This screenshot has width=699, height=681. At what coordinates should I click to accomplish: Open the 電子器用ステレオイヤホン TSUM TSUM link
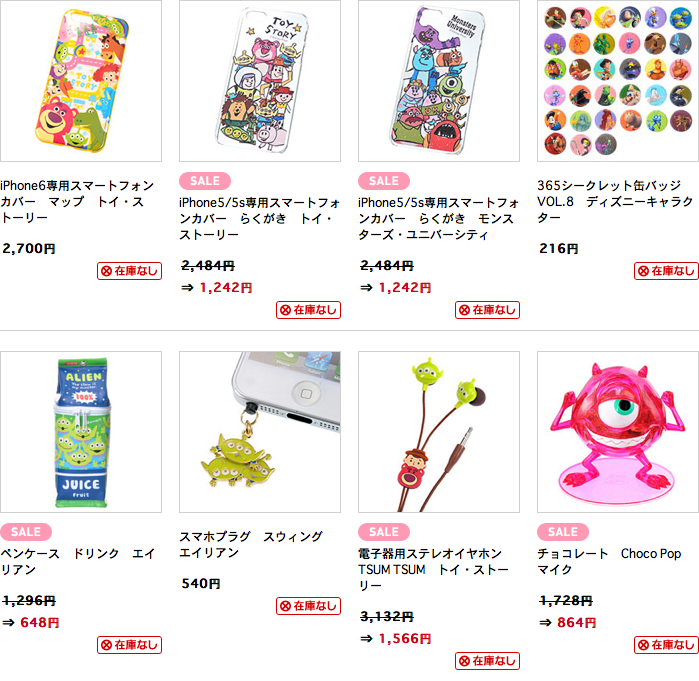click(433, 570)
